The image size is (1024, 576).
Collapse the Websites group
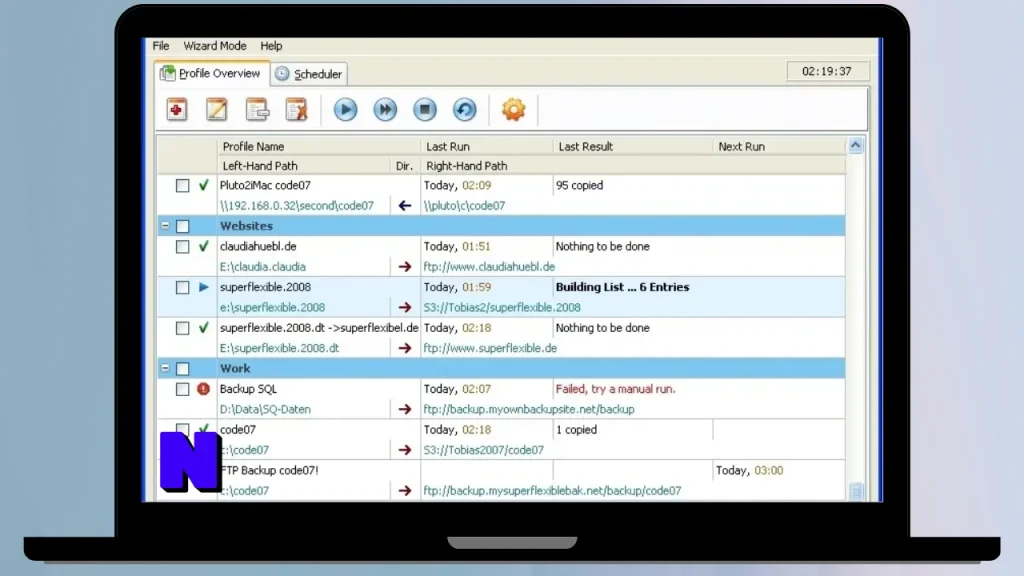(165, 226)
